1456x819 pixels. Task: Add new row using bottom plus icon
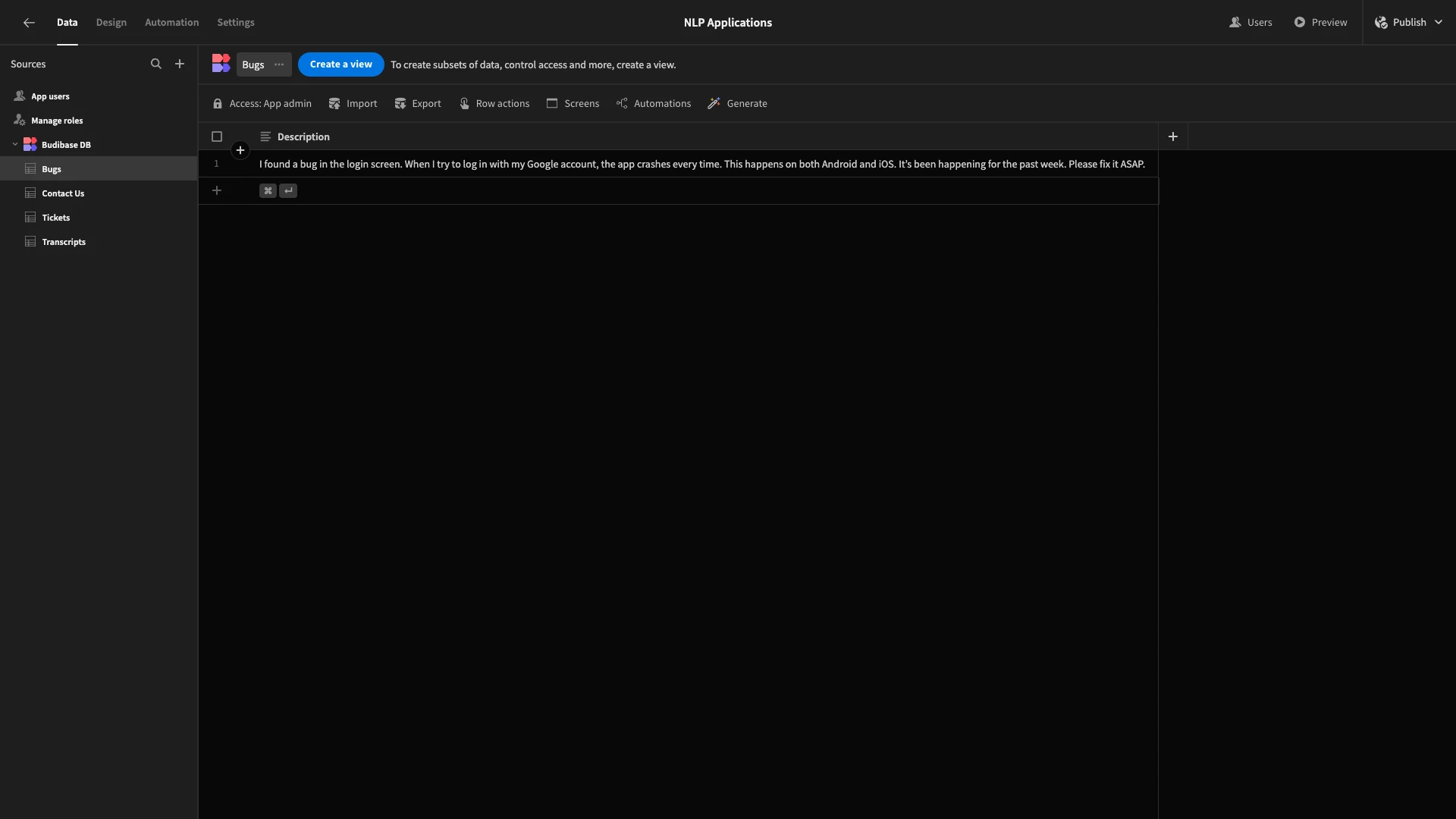pos(217,190)
